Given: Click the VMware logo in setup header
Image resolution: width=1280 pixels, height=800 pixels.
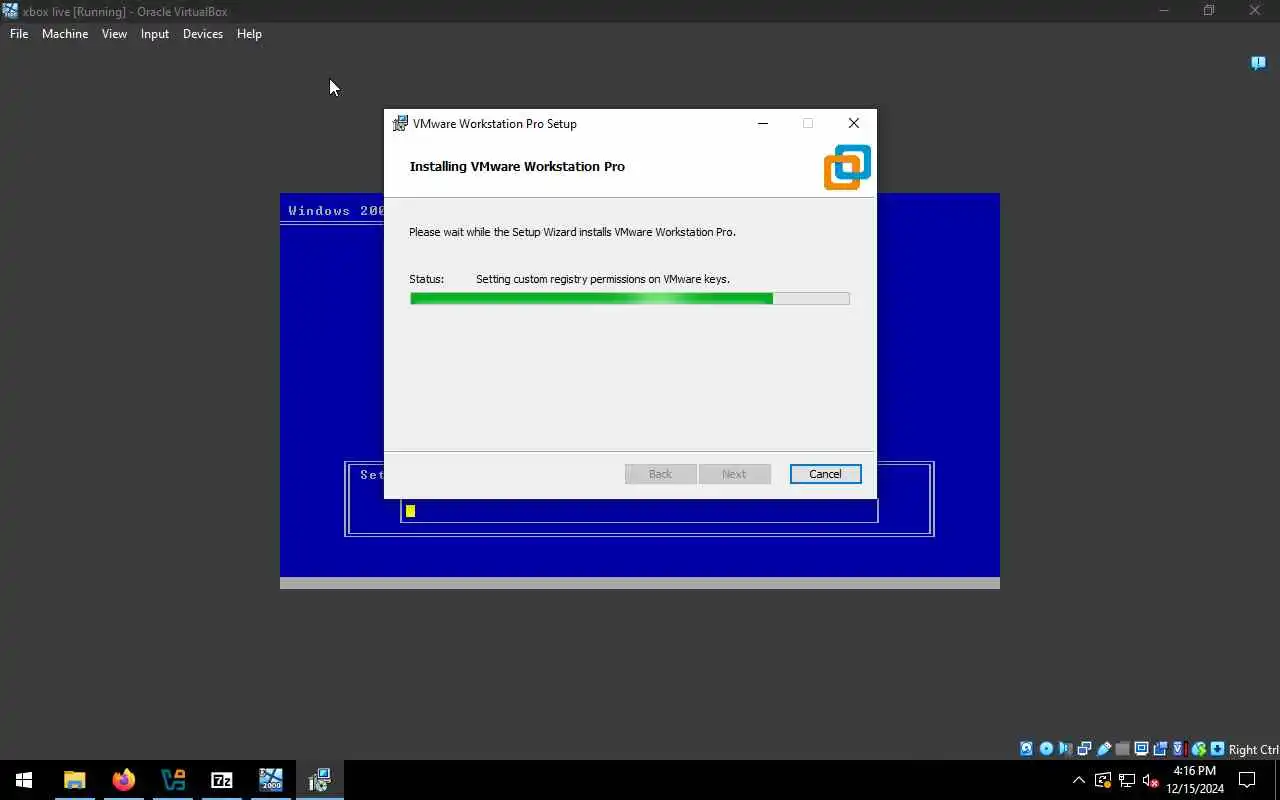Looking at the screenshot, I should [x=847, y=167].
